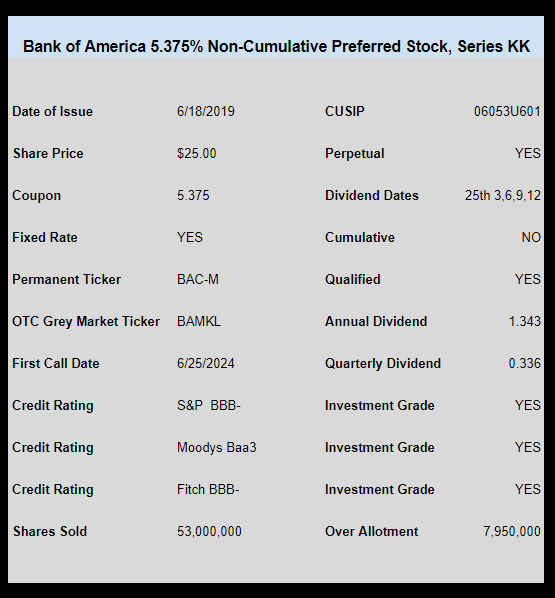Select the Coupon value 5.375
This screenshot has width=555, height=598.
coord(193,195)
